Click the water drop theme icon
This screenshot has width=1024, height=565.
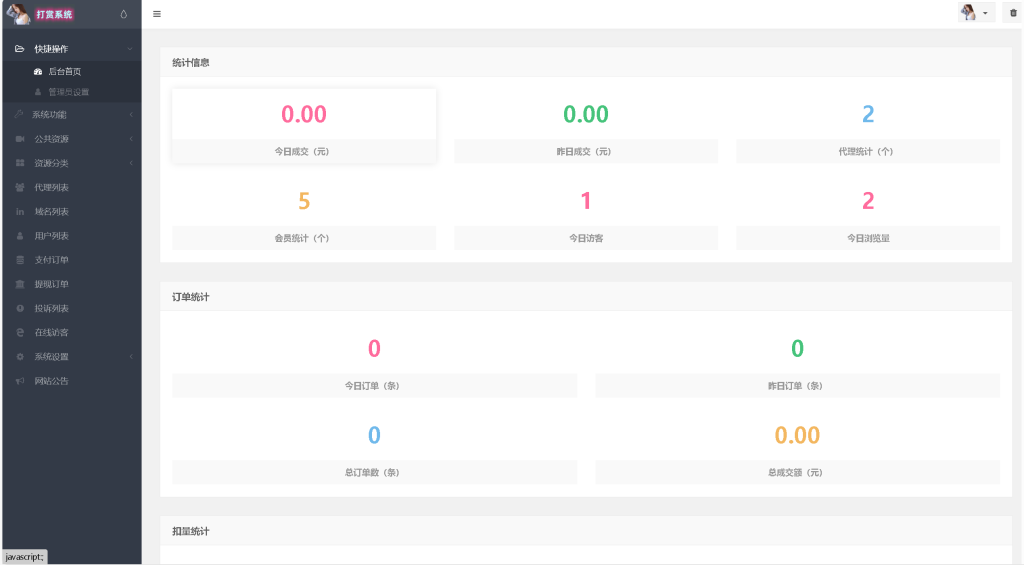coord(123,14)
